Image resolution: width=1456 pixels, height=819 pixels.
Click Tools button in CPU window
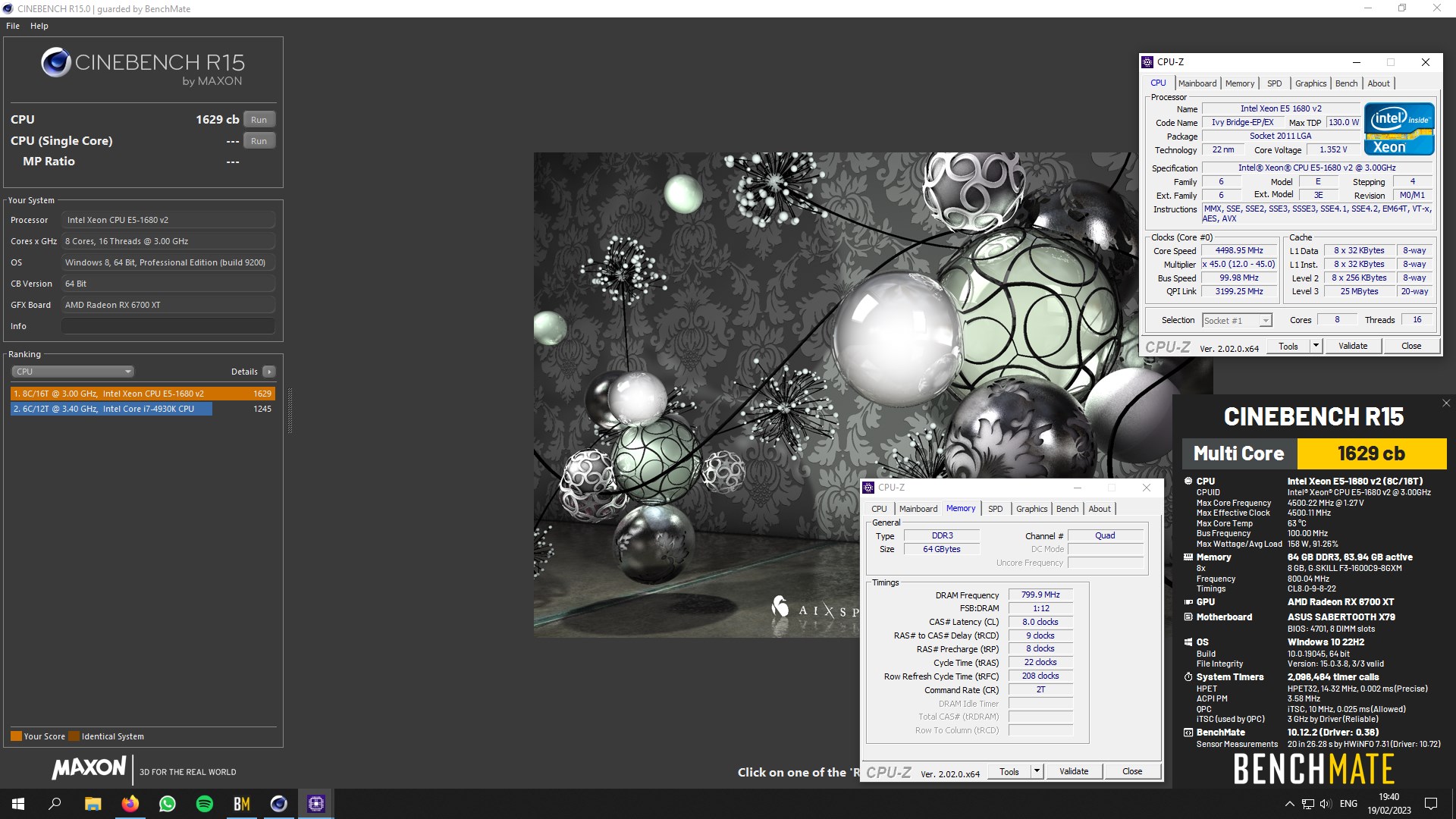point(1288,346)
